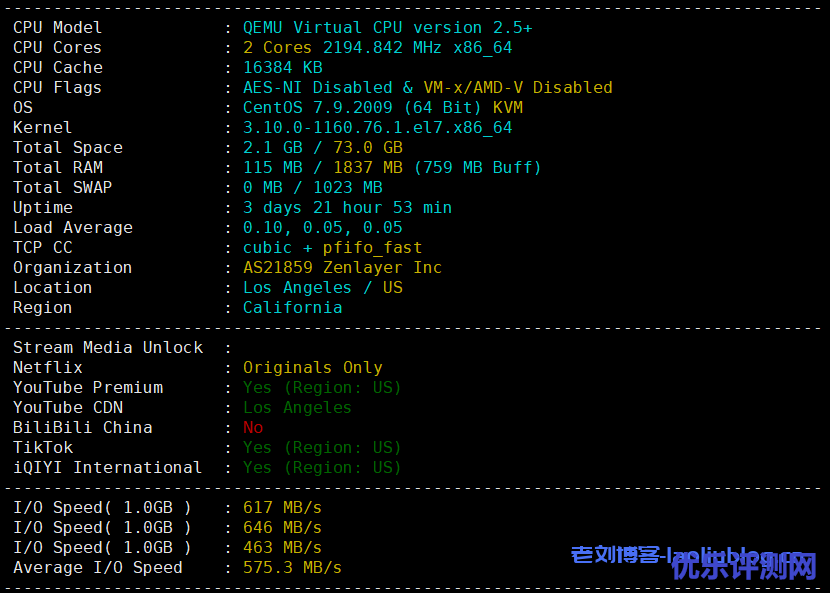Click the Total RAM usage value
This screenshot has width=830, height=593.
tap(392, 168)
